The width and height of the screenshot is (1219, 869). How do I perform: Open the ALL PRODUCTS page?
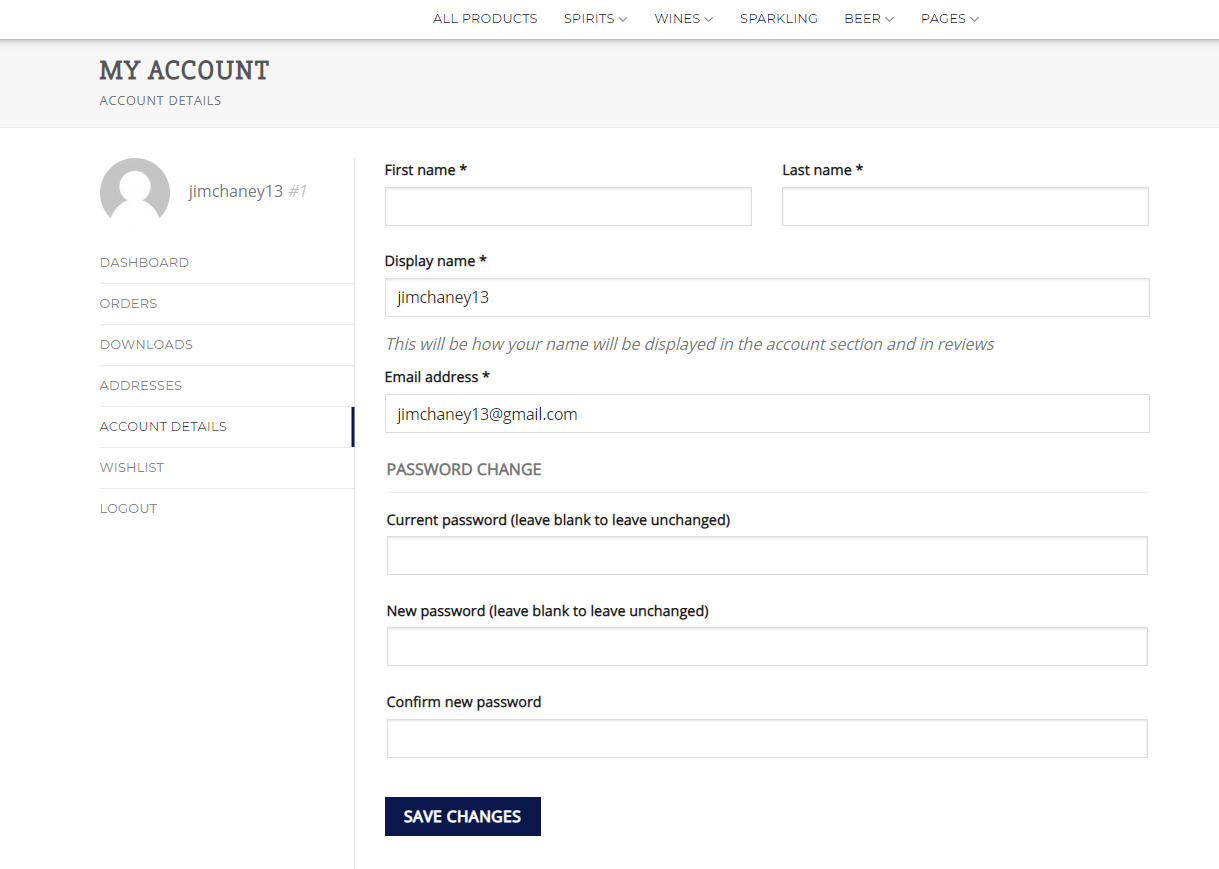pyautogui.click(x=484, y=18)
